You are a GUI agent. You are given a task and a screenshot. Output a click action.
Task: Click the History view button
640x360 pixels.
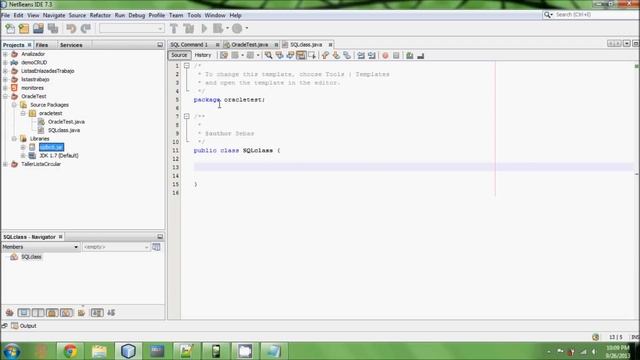click(203, 55)
